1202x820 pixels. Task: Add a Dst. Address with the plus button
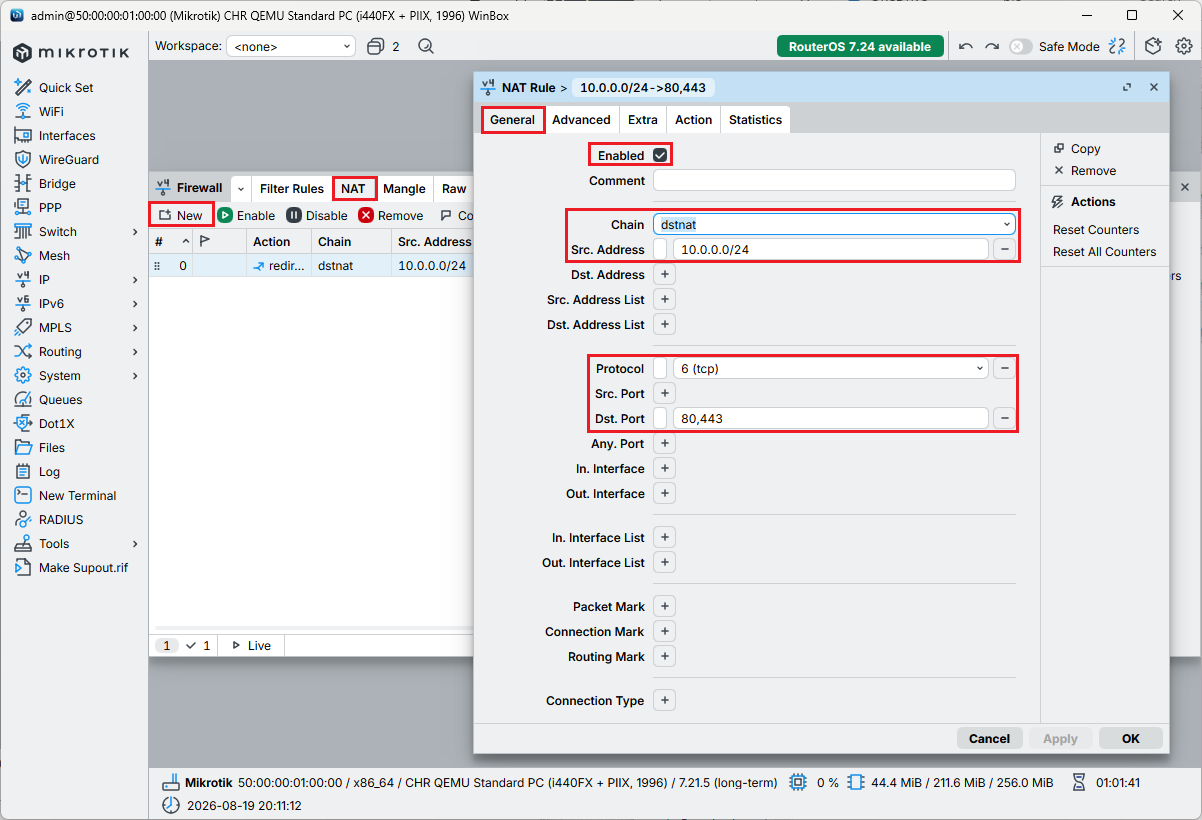pyautogui.click(x=665, y=274)
